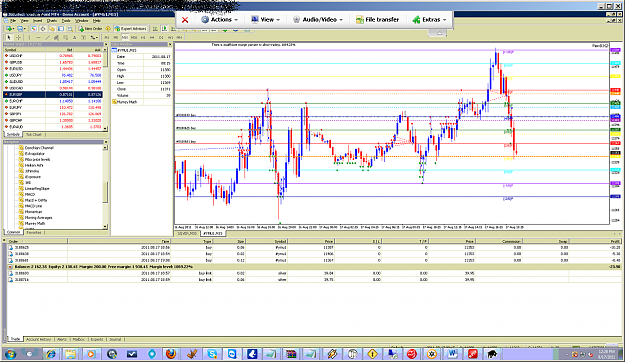
Task: Click the File transfer button
Action: pyautogui.click(x=377, y=20)
